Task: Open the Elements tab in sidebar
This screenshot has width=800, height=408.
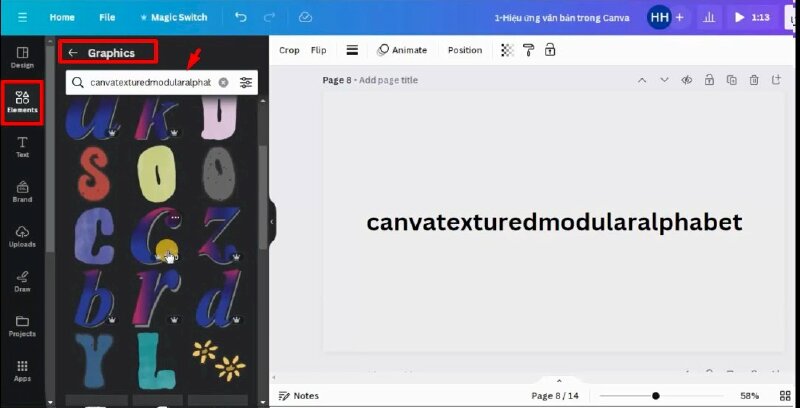Action: click(x=22, y=102)
